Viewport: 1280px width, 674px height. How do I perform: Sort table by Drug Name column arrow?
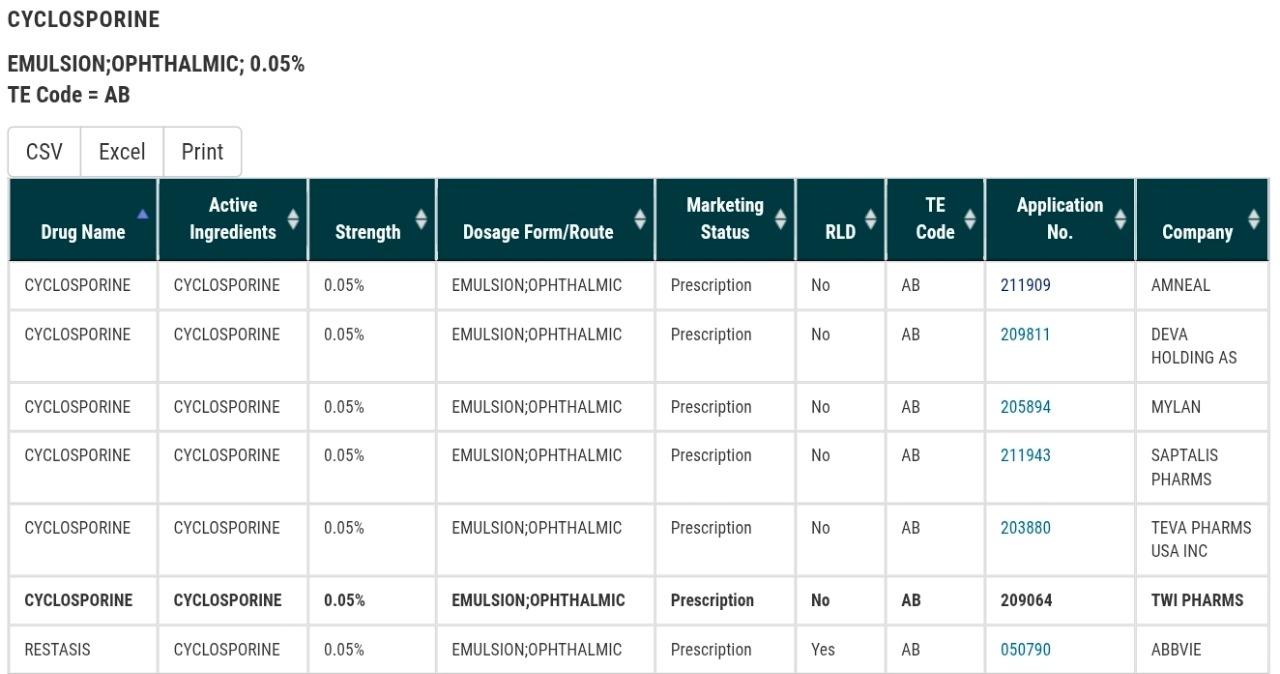click(143, 213)
